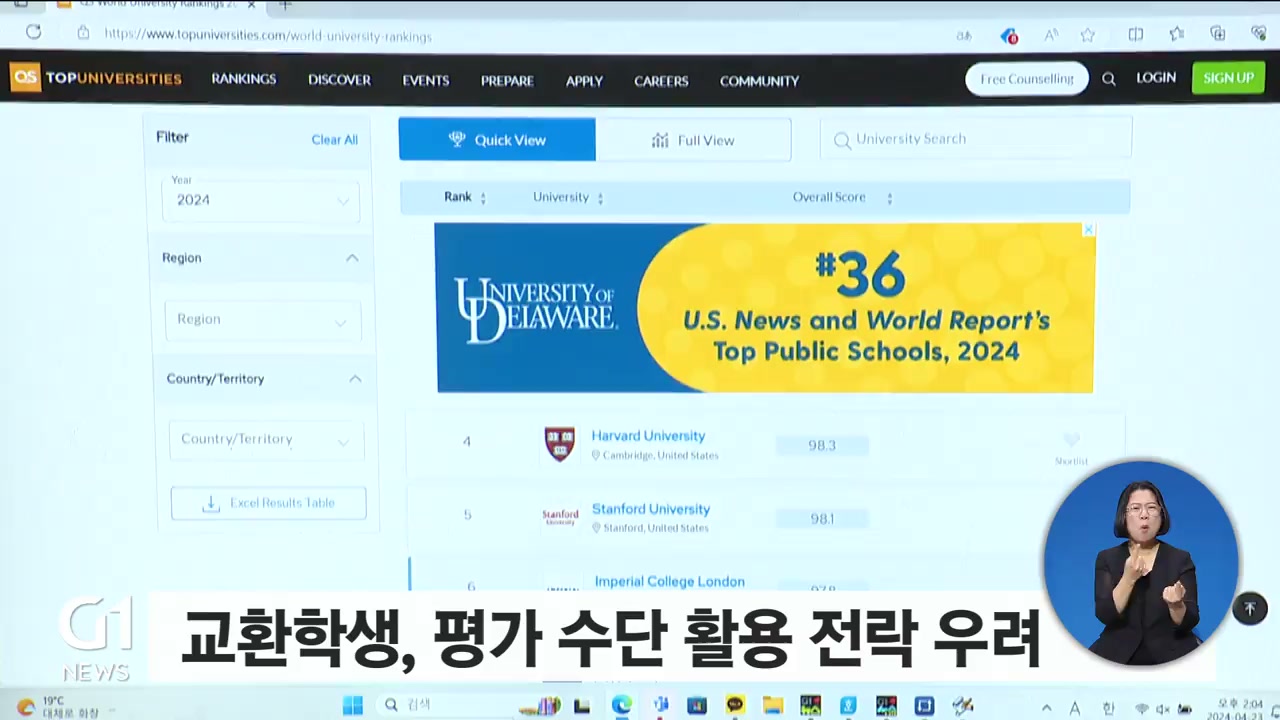The width and height of the screenshot is (1280, 720).
Task: Collapse the Country/Territory filter section
Action: click(354, 379)
